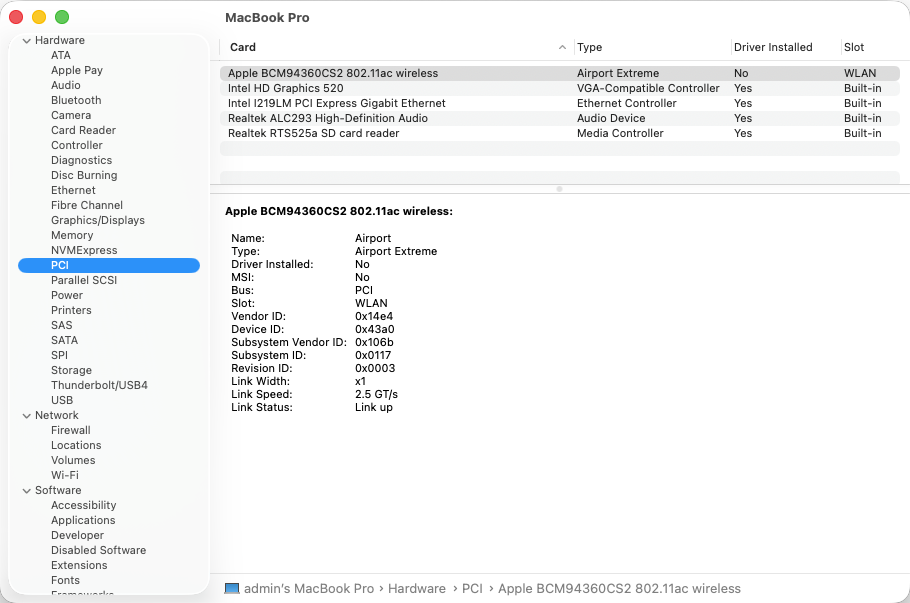Click the Software section label

point(58,490)
